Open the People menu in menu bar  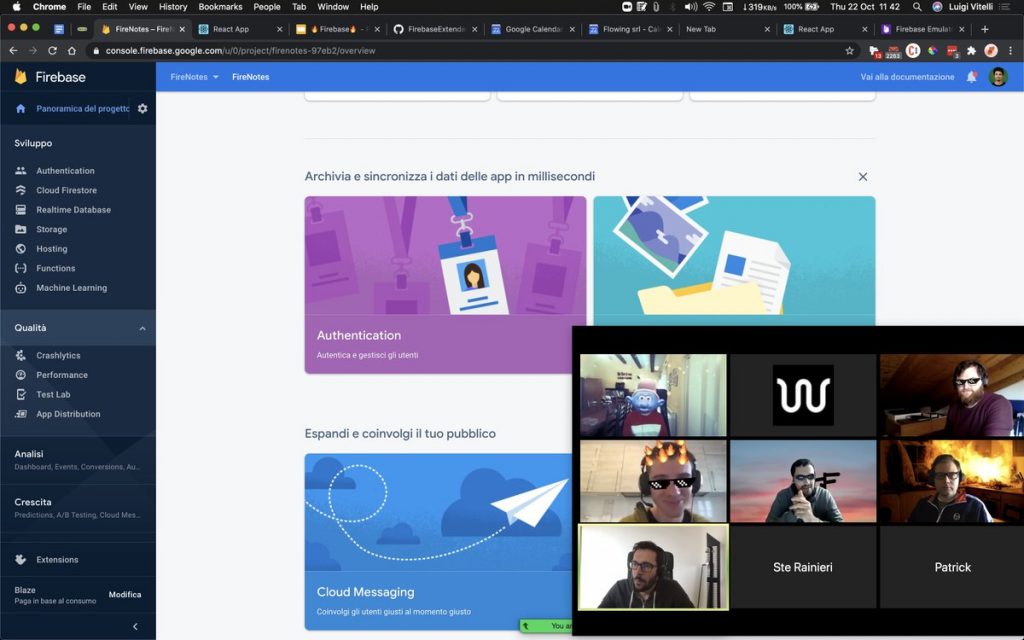point(266,7)
